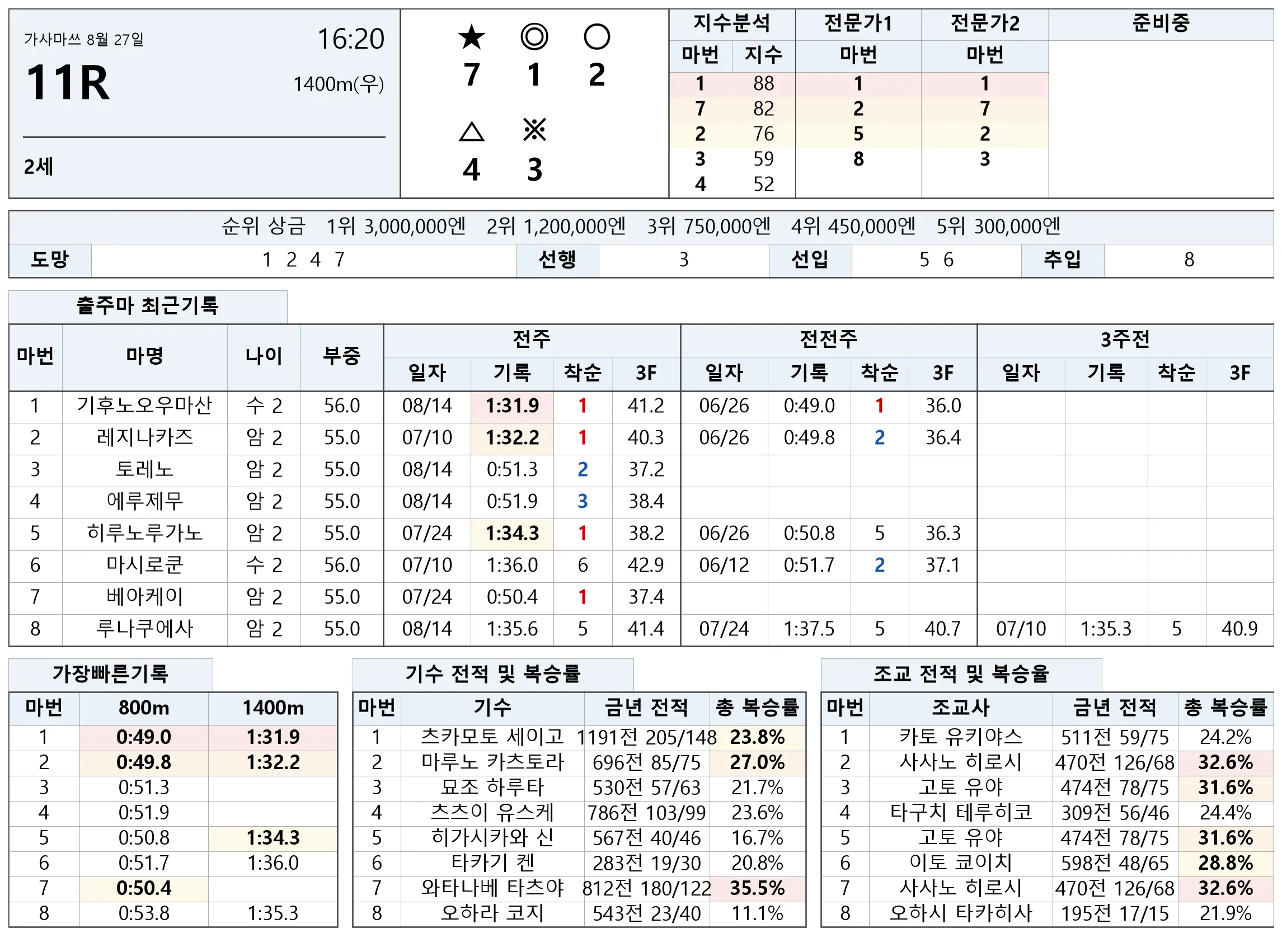Click the double circle prediction symbol
Image resolution: width=1282 pixels, height=952 pixels.
point(534,37)
